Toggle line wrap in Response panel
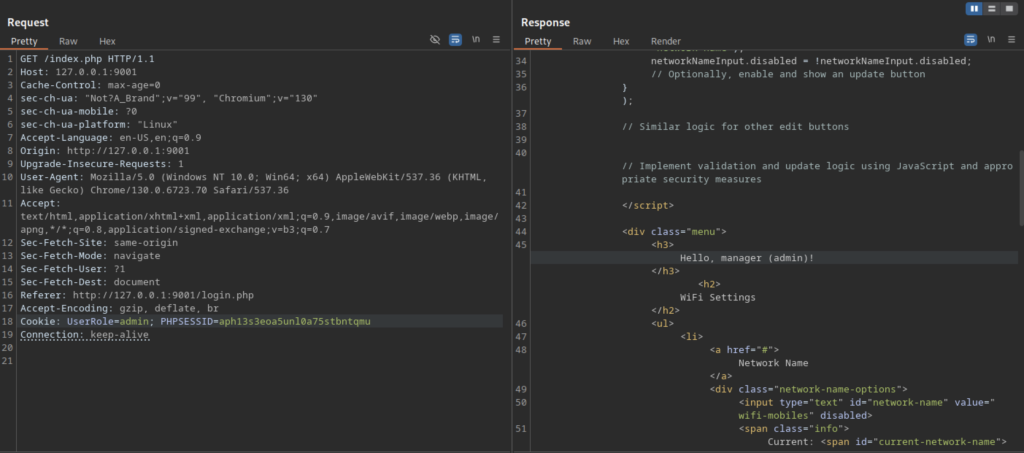The width and height of the screenshot is (1024, 453). 970,40
